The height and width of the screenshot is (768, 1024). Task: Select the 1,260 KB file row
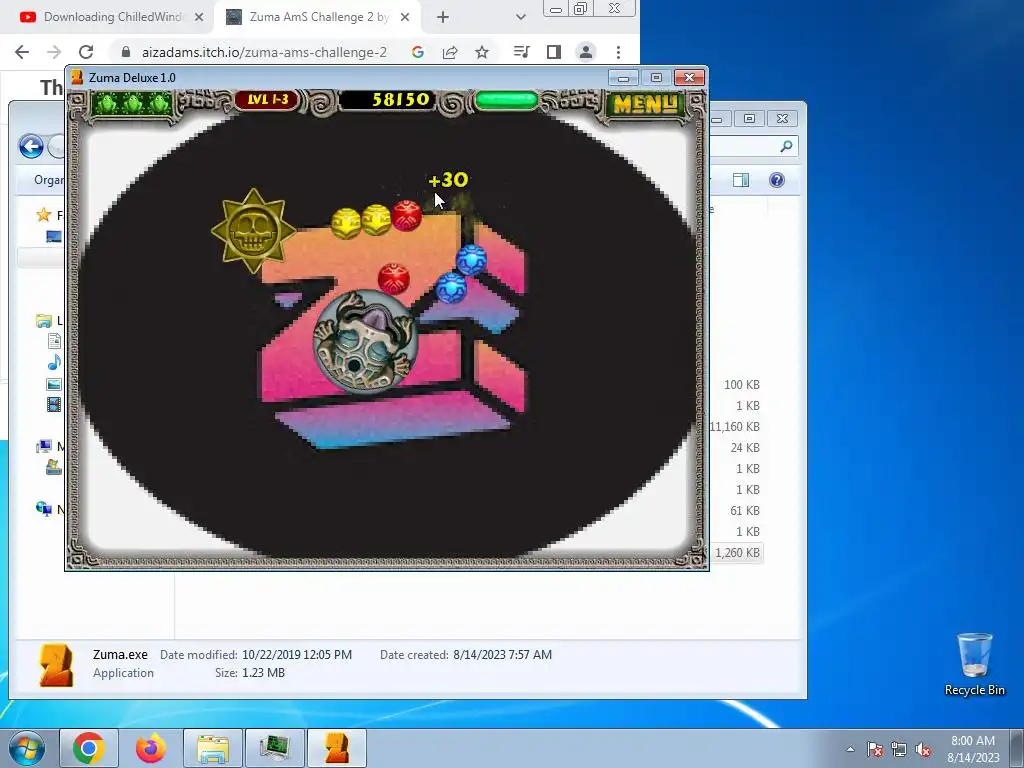(737, 552)
